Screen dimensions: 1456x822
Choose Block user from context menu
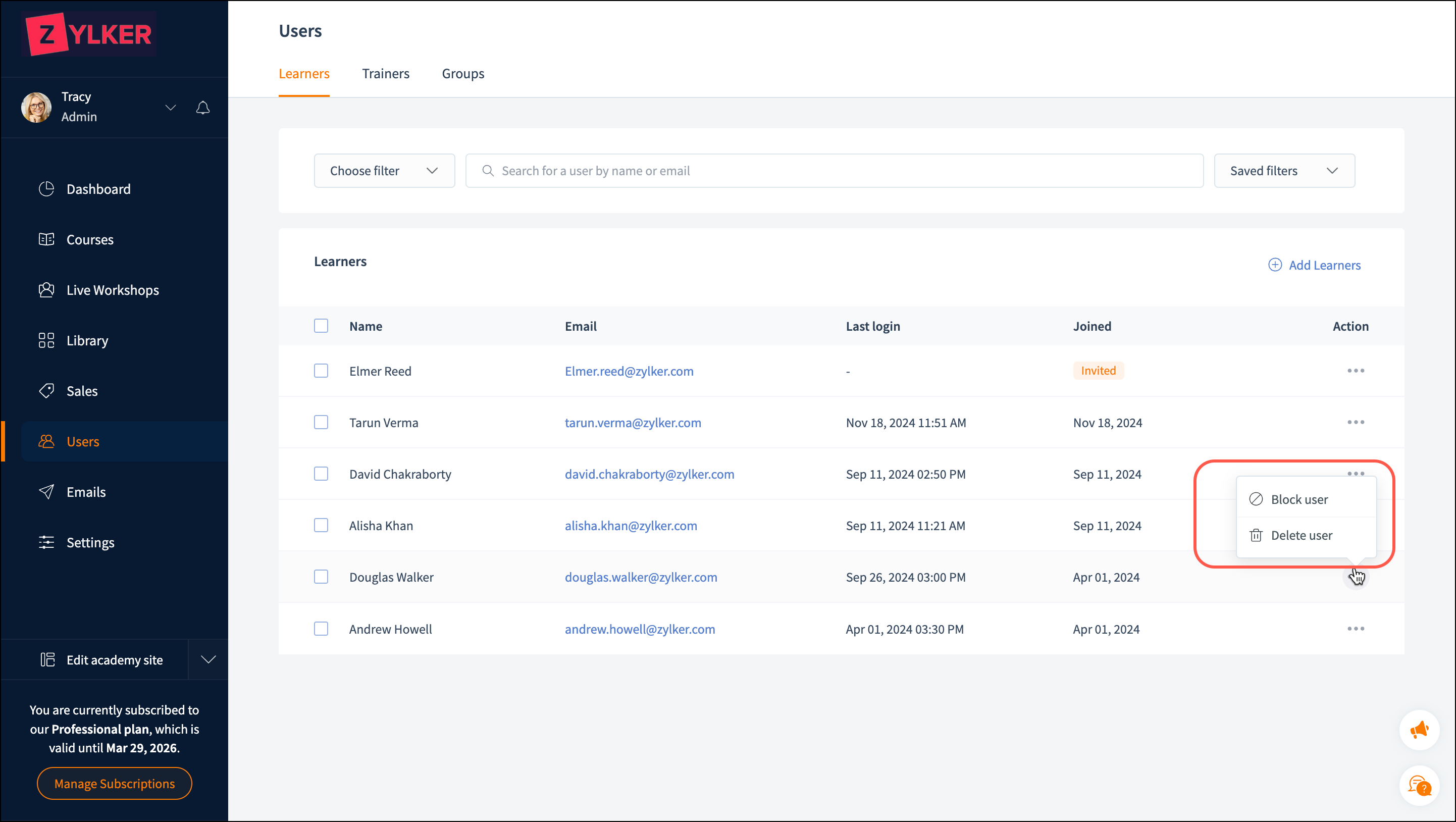[1299, 499]
